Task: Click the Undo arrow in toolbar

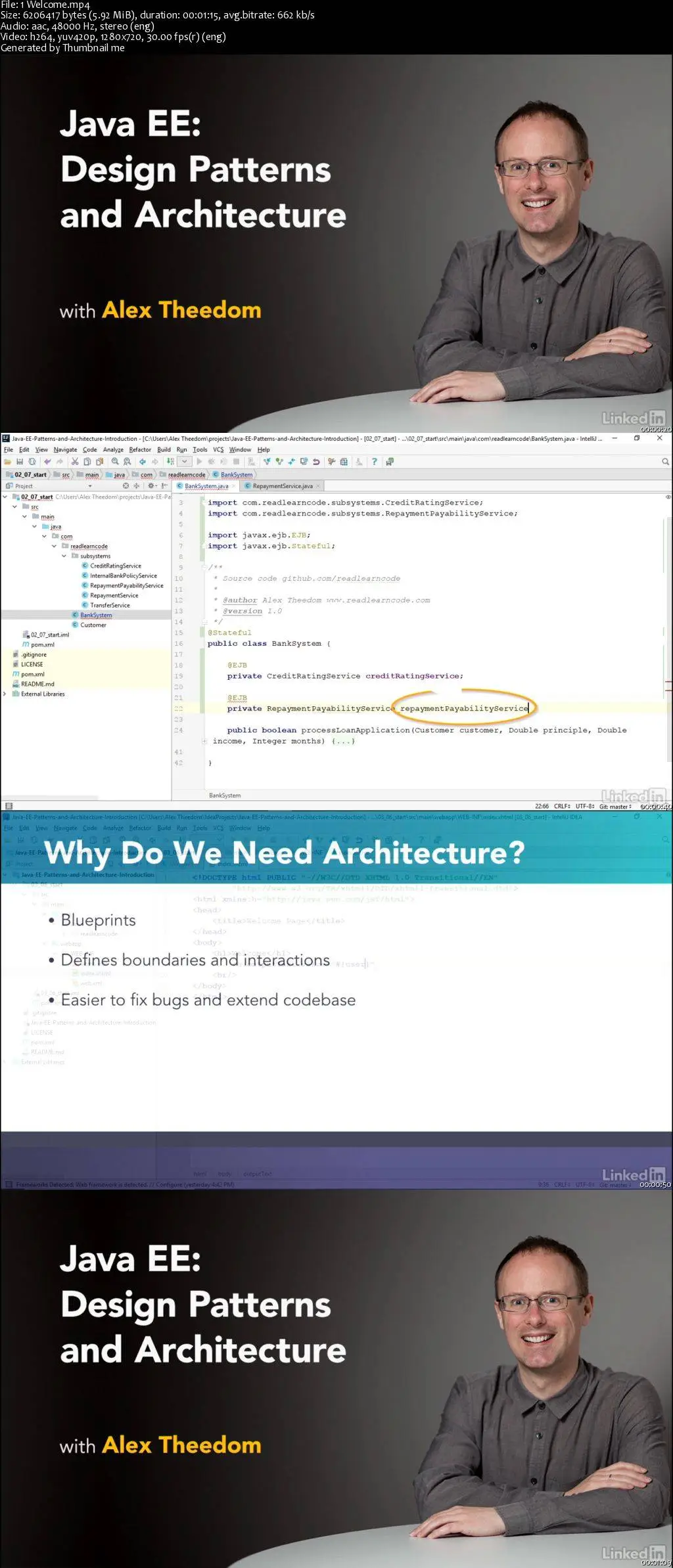Action: 47,461
